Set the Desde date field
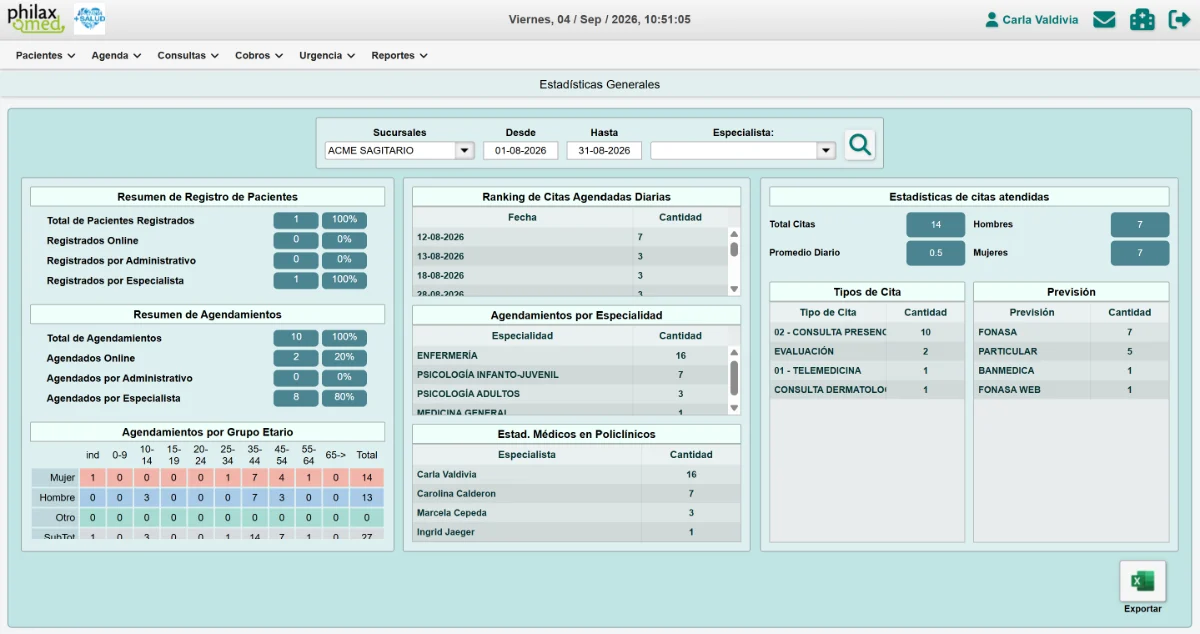Image resolution: width=1200 pixels, height=634 pixels. pos(521,151)
